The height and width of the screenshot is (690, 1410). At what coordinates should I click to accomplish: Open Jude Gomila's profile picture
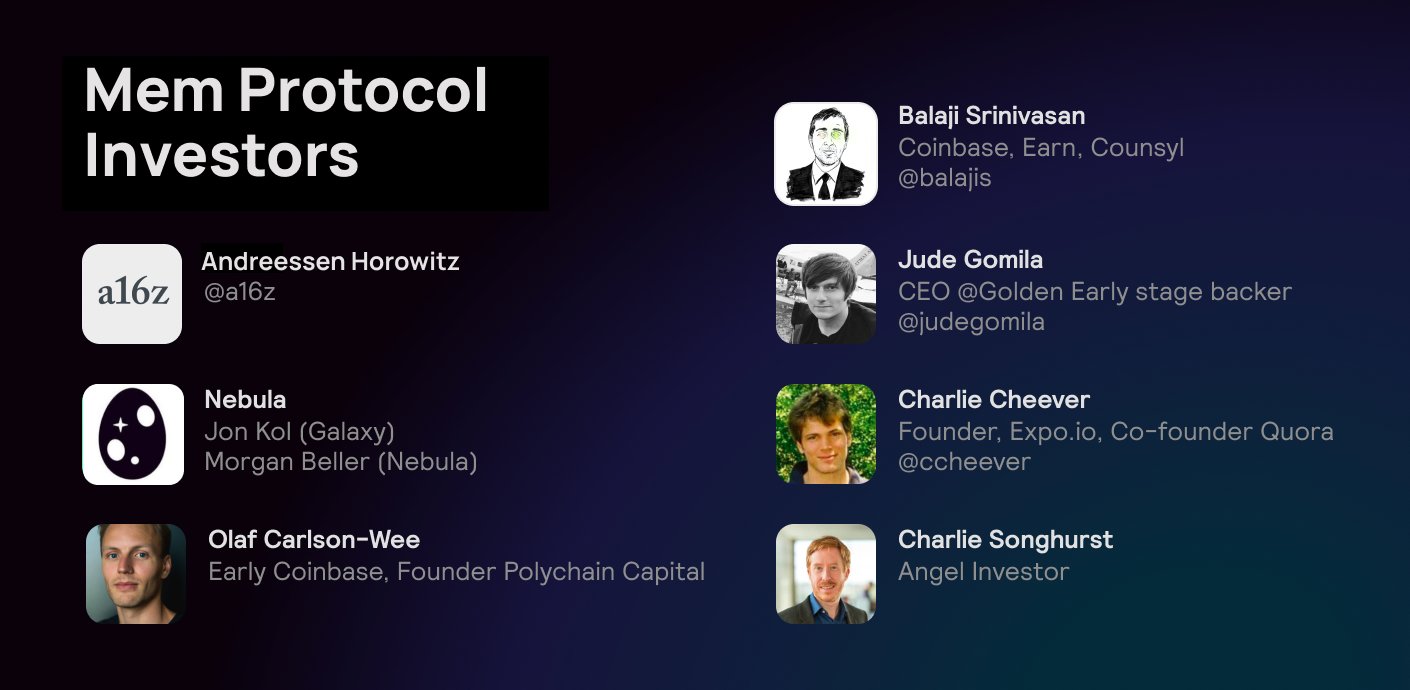click(826, 294)
